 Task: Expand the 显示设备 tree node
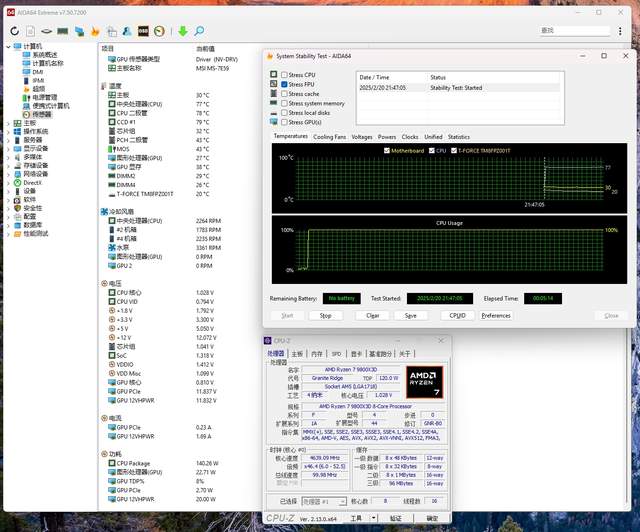(8, 149)
